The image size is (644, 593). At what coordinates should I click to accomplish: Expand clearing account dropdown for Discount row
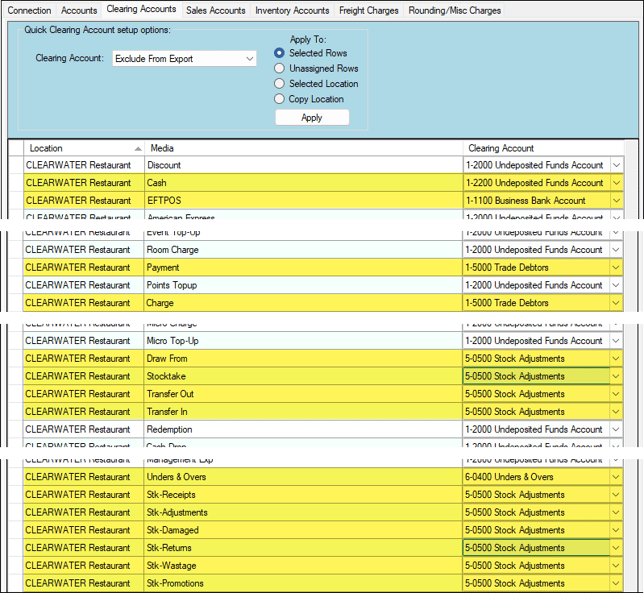[616, 165]
